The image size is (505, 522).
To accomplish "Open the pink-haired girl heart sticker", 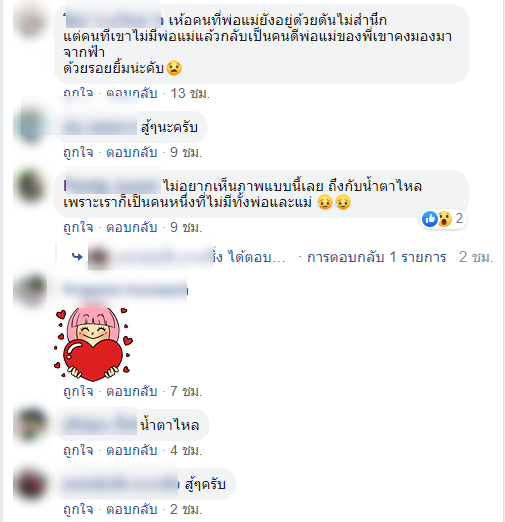I will pos(93,344).
